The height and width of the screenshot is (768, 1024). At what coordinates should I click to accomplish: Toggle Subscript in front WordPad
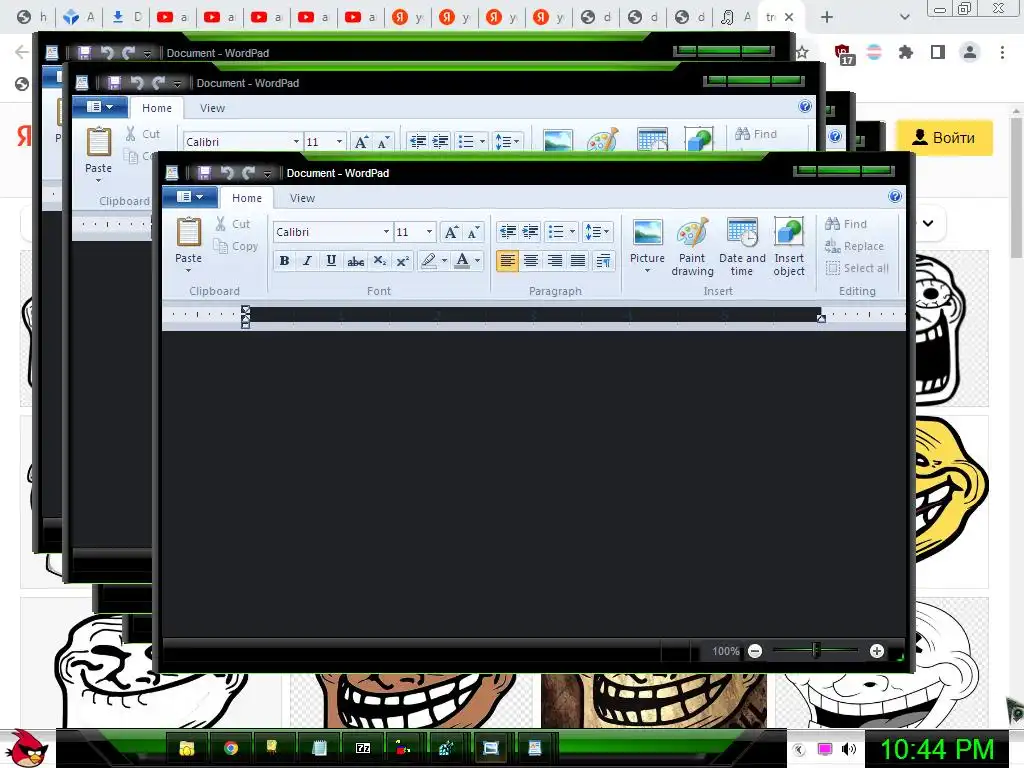coord(379,261)
